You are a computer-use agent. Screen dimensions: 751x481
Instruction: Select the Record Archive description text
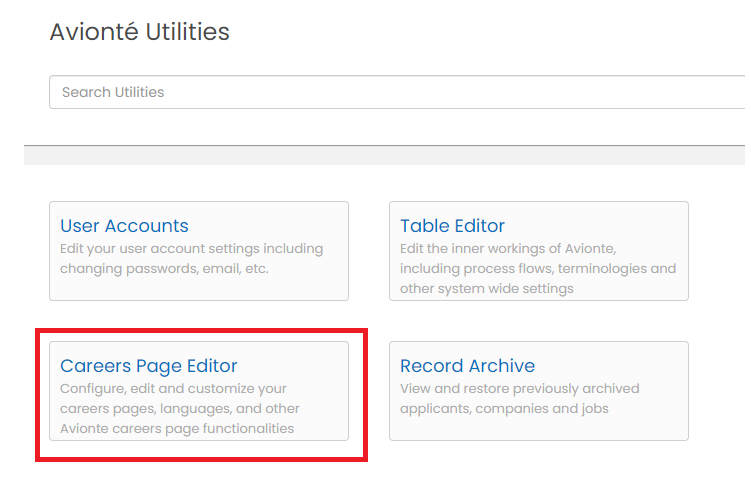[x=520, y=399]
